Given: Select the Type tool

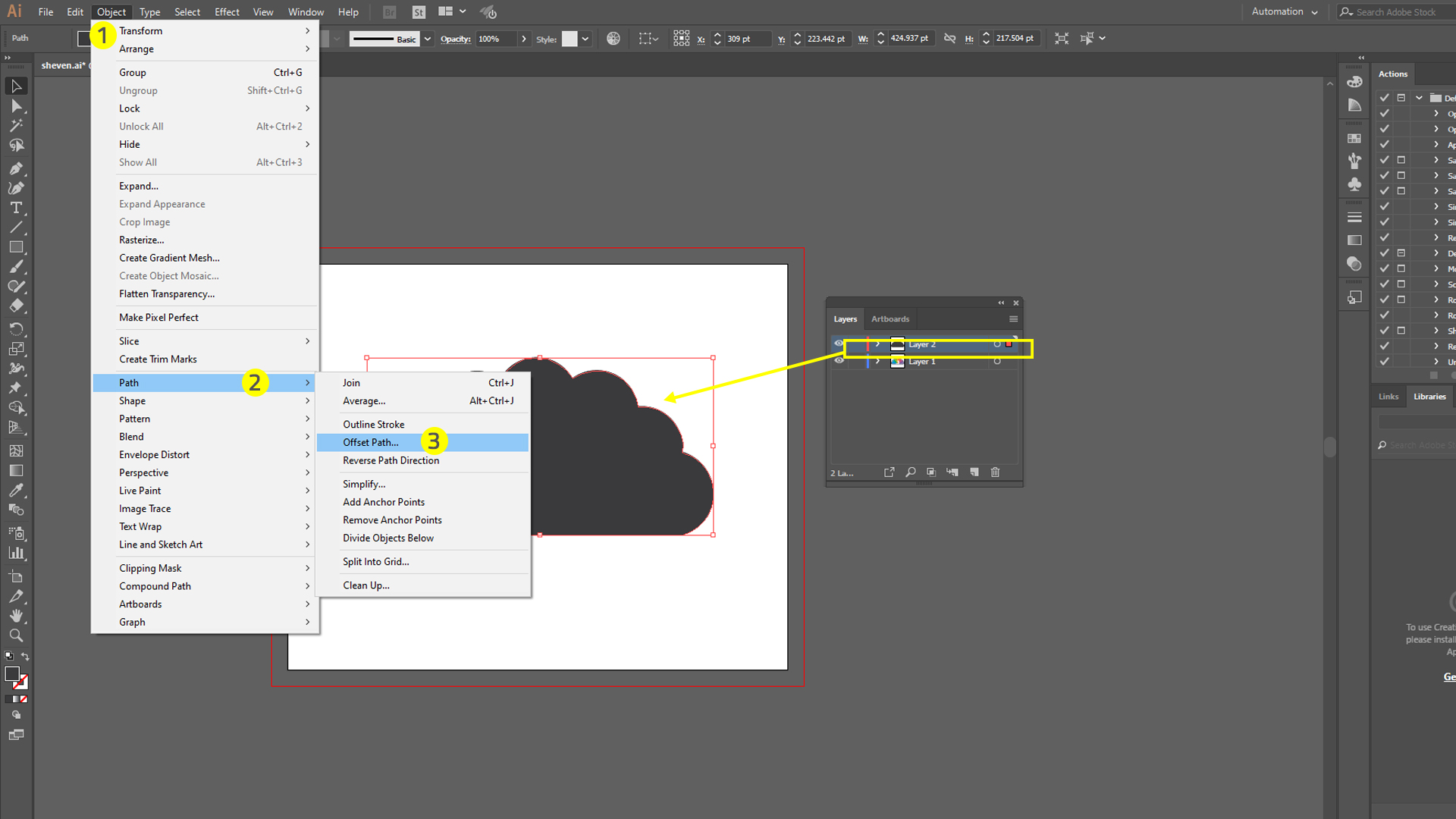Looking at the screenshot, I should pos(16,208).
